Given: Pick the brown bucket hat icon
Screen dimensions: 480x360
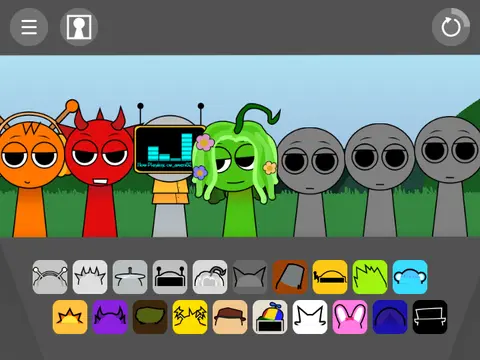Looking at the screenshot, I should click(x=290, y=277).
